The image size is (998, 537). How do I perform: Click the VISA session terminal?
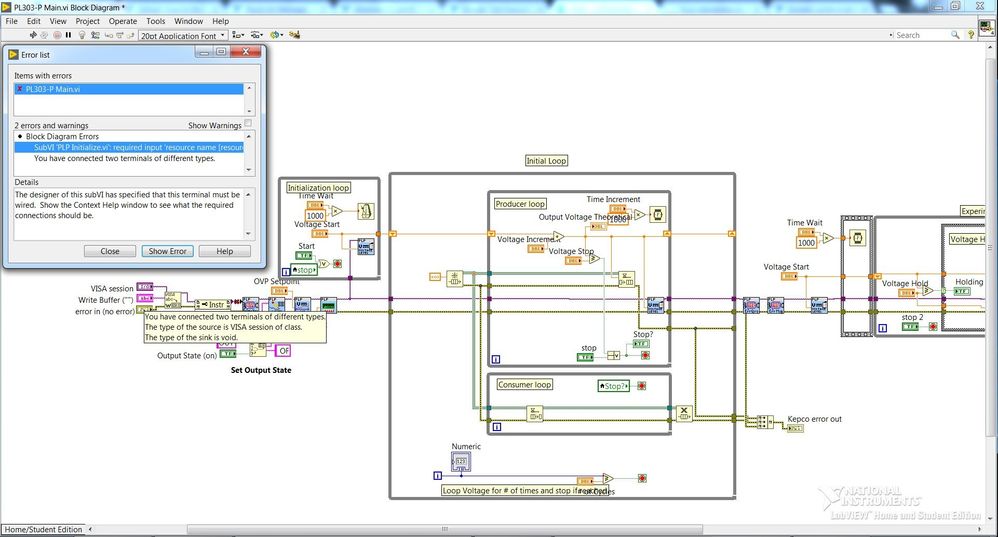point(145,287)
